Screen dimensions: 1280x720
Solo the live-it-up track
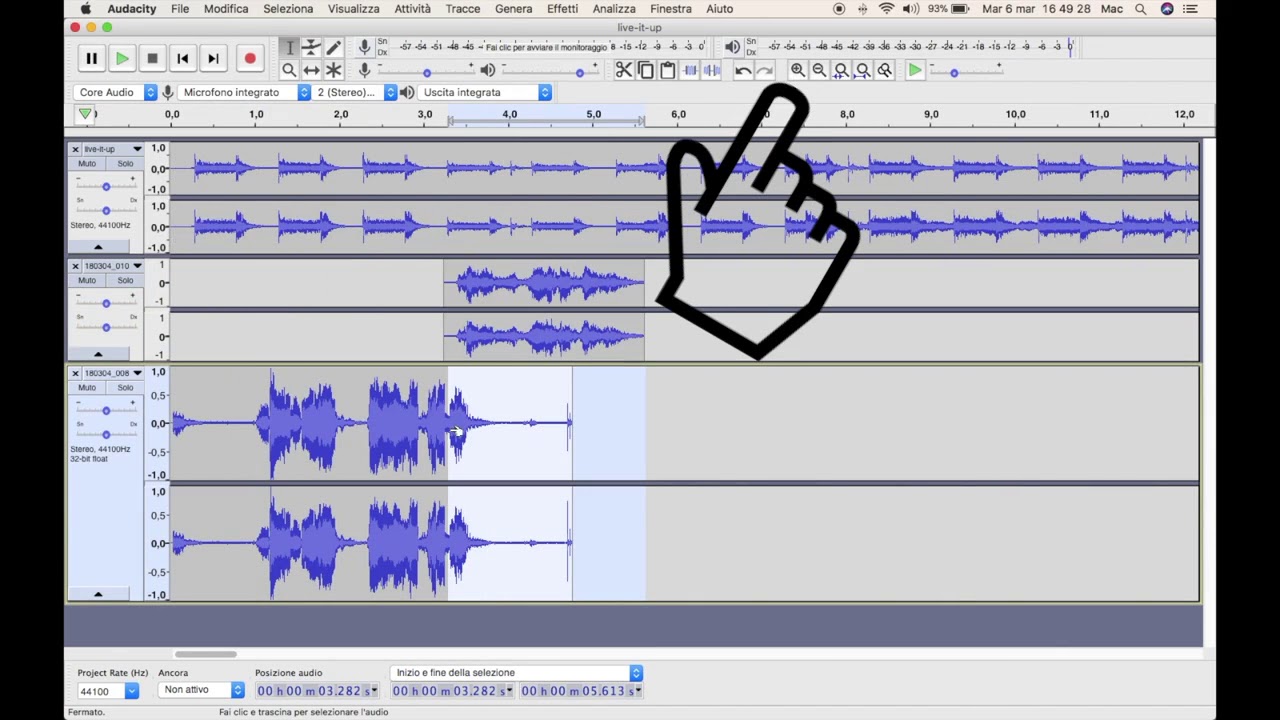(125, 163)
